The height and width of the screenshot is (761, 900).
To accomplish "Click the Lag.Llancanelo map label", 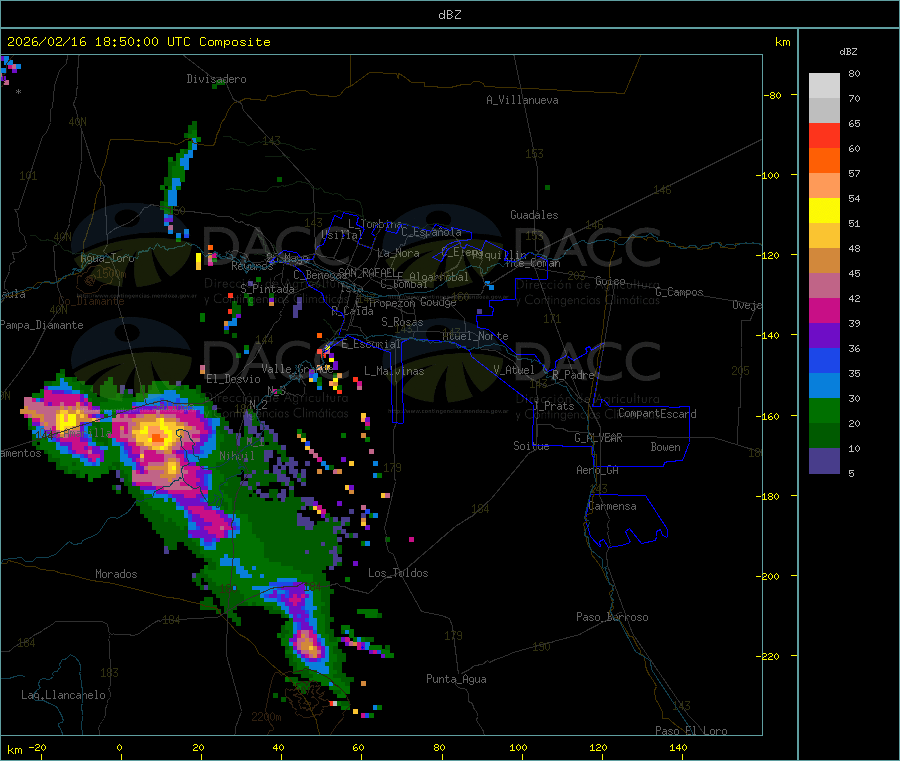I will pyautogui.click(x=63, y=695).
